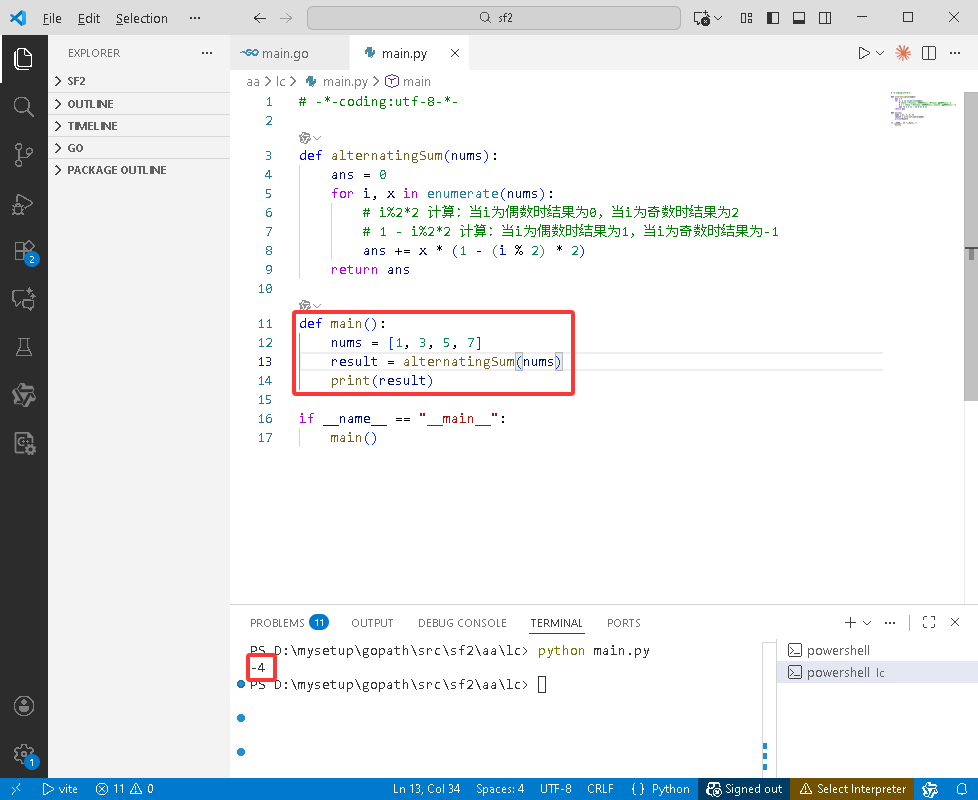Click the minimap code preview
The width and height of the screenshot is (978, 800).
pos(923,108)
